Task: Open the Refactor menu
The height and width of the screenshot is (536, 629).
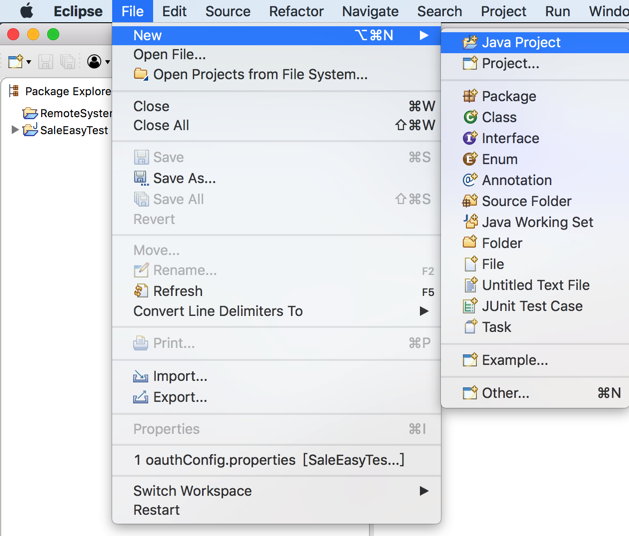Action: pyautogui.click(x=296, y=11)
